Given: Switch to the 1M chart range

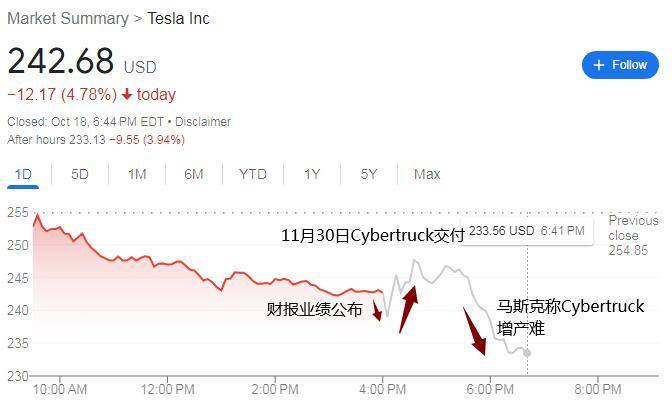Looking at the screenshot, I should pyautogui.click(x=137, y=174).
